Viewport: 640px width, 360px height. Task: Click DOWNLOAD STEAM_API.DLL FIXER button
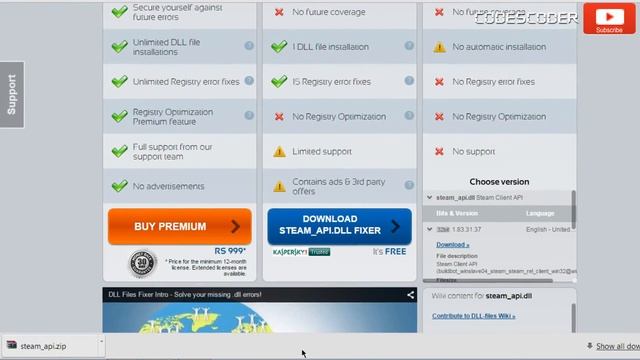[340, 227]
